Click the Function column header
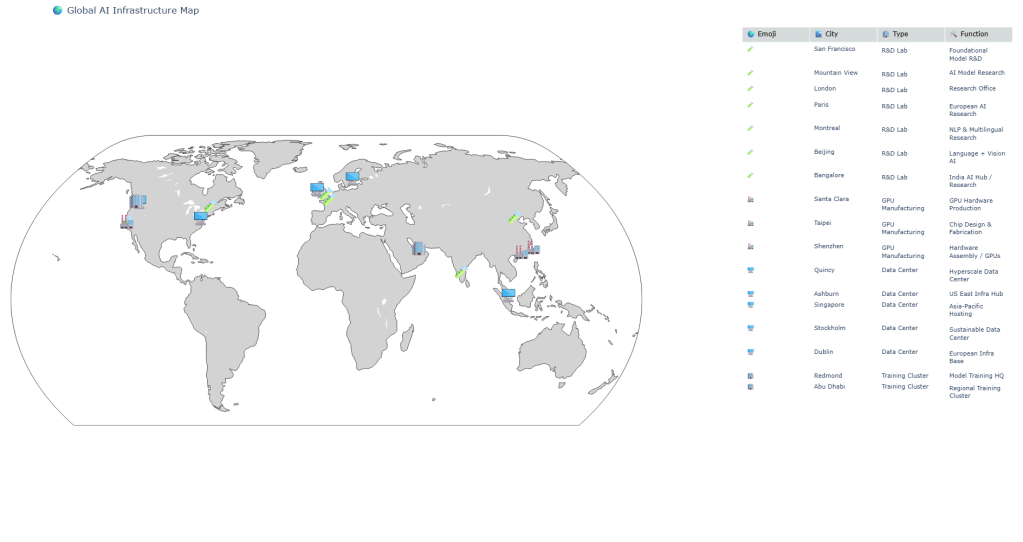 (977, 34)
